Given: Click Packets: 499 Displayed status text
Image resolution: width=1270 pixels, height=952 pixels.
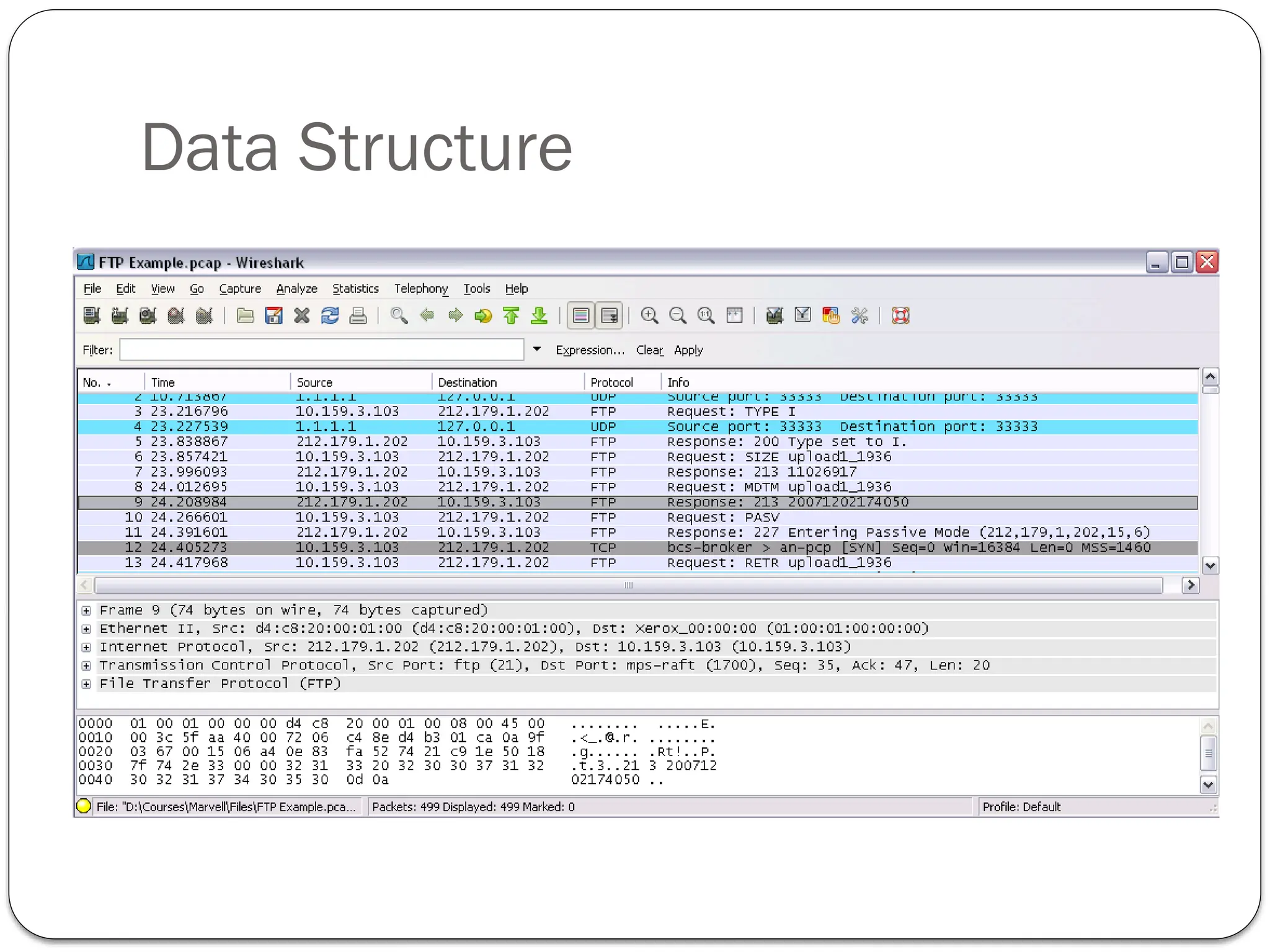Looking at the screenshot, I should (x=473, y=807).
